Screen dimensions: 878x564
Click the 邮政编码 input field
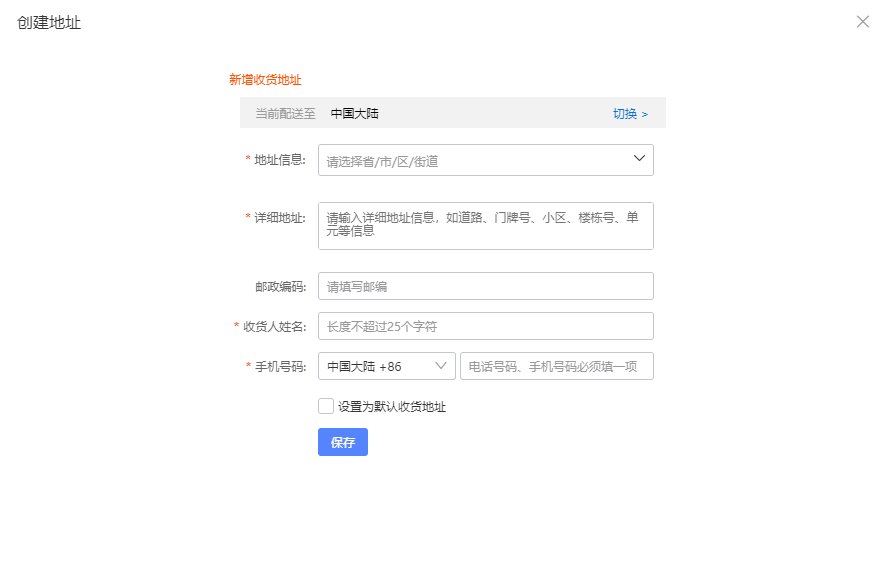[485, 287]
